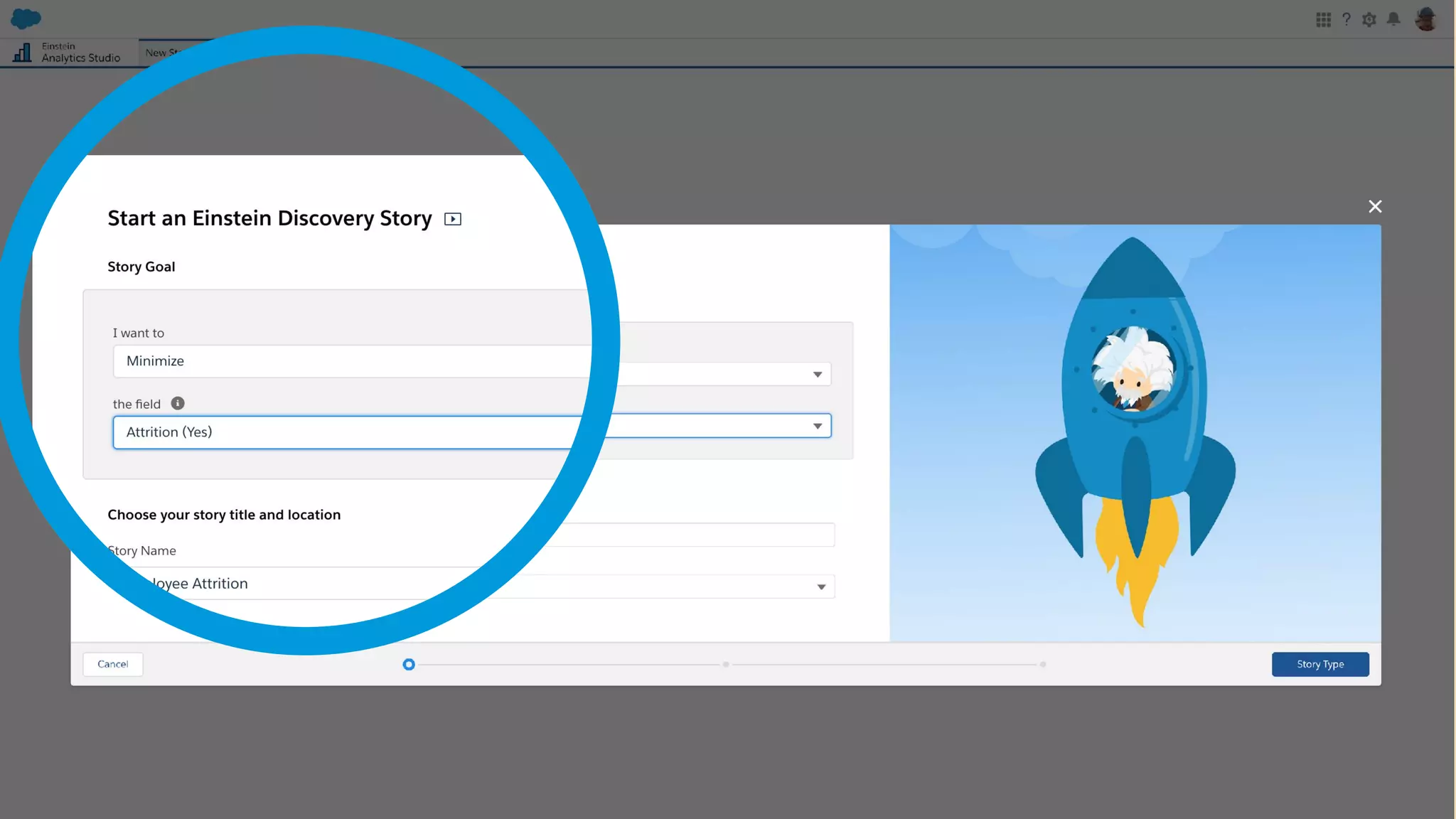The image size is (1456, 819).
Task: Open the App Launcher grid icon
Action: click(x=1323, y=20)
